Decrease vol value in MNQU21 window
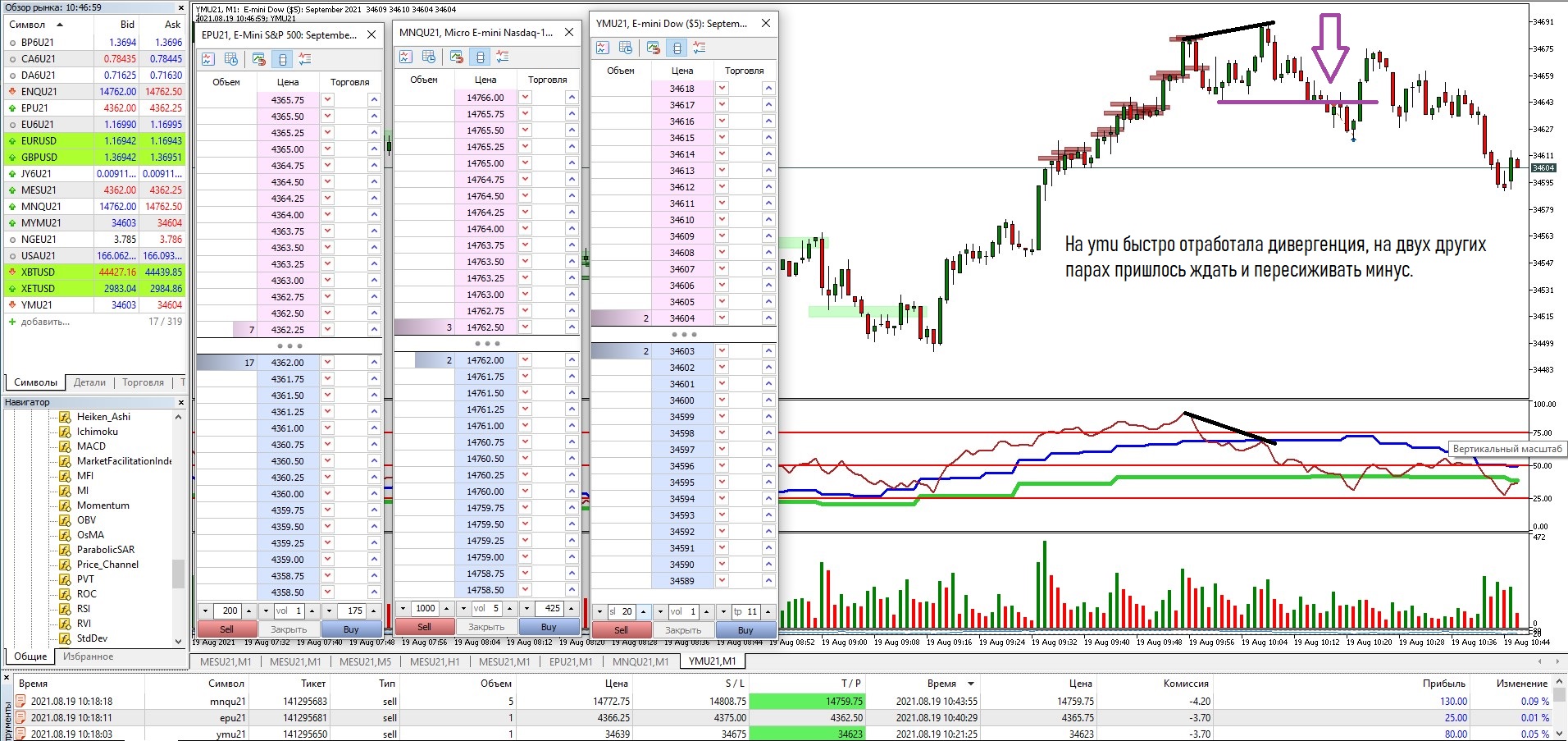The width and height of the screenshot is (1568, 741). click(463, 608)
